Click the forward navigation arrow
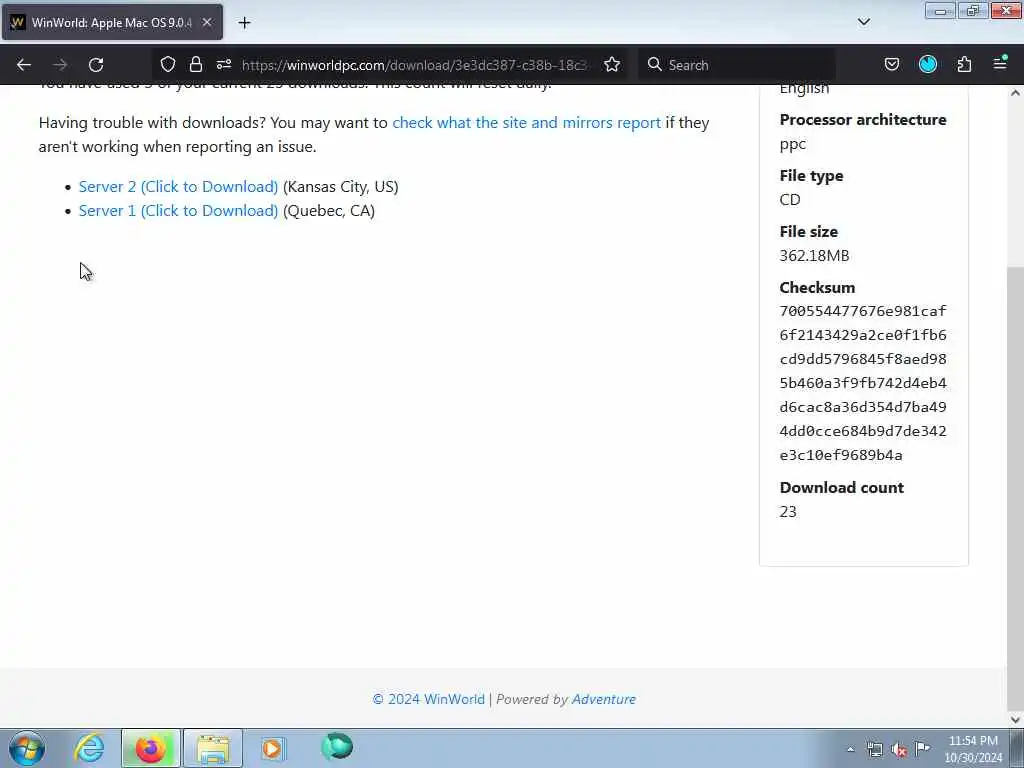The height and width of the screenshot is (768, 1024). coord(60,65)
